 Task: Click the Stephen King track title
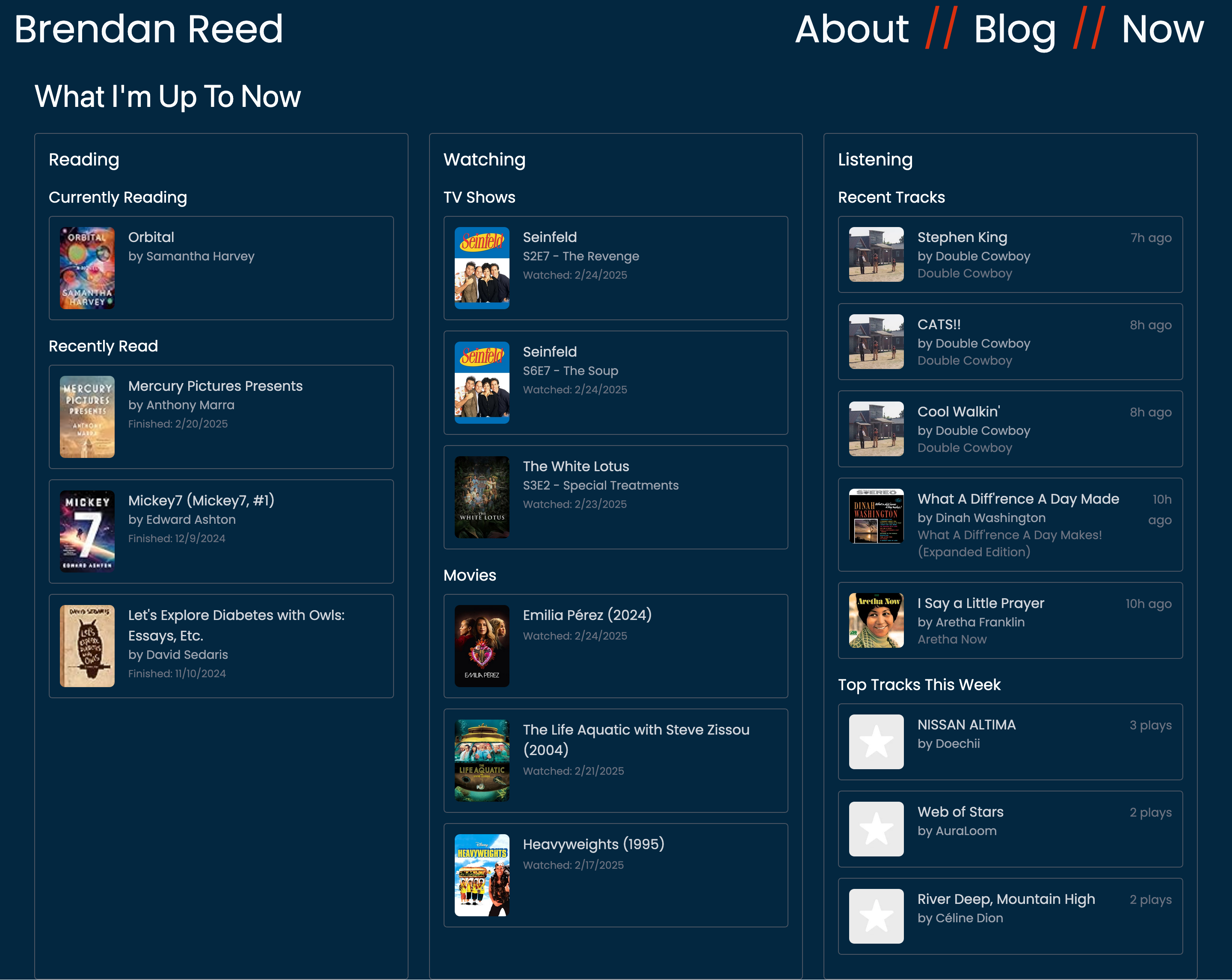[962, 237]
